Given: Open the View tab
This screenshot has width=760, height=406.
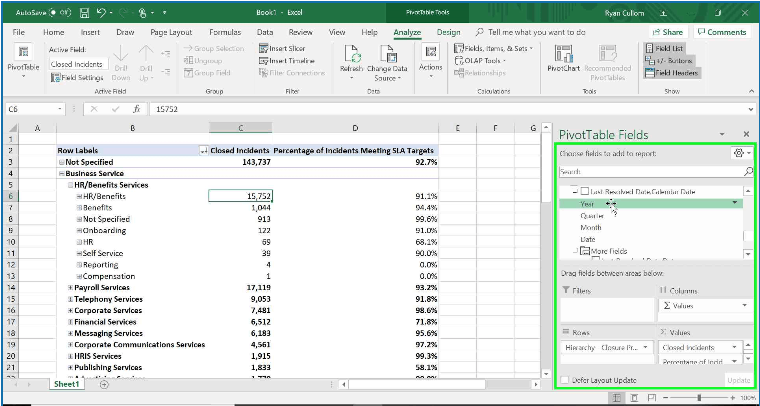Looking at the screenshot, I should 337,32.
